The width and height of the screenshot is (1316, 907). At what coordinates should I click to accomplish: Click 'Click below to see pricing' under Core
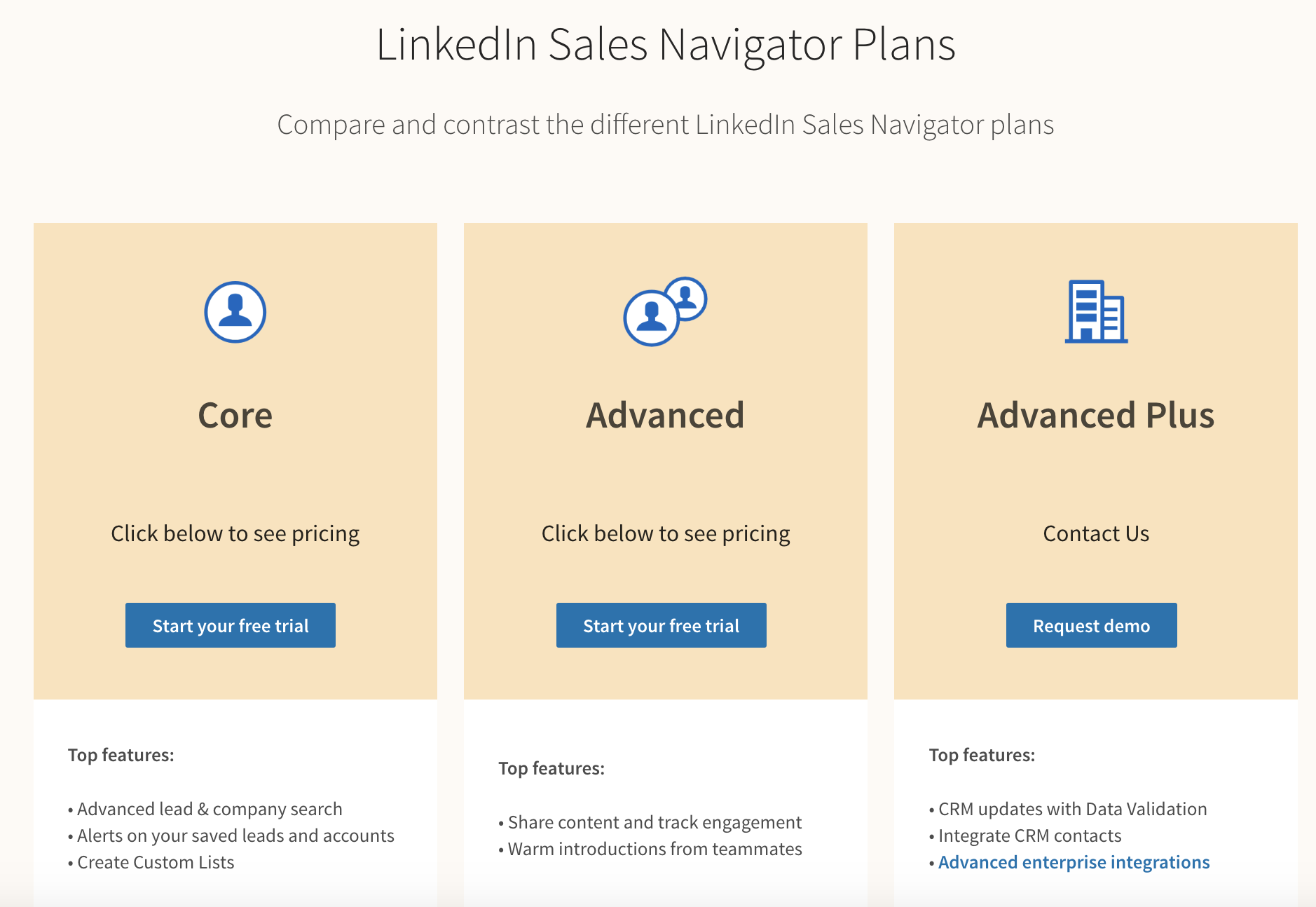click(235, 533)
